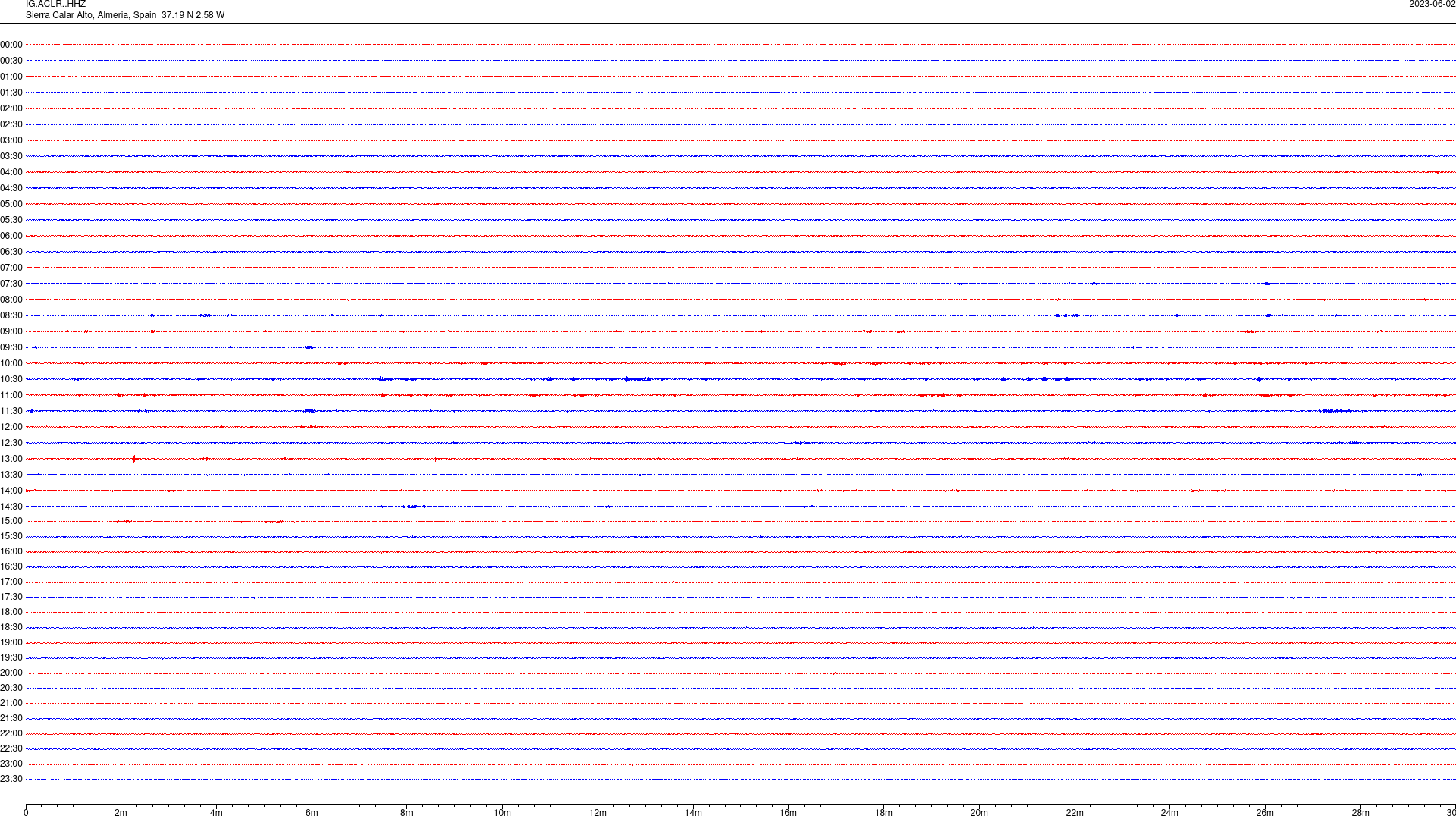This screenshot has width=1456, height=819.
Task: Click the 20m axis tick label
Action: click(x=979, y=813)
